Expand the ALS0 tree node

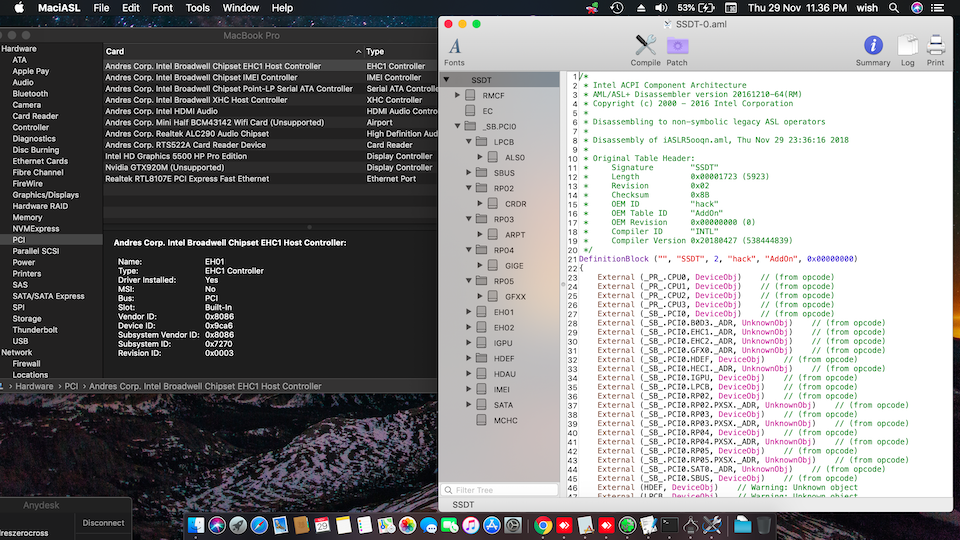tap(480, 157)
